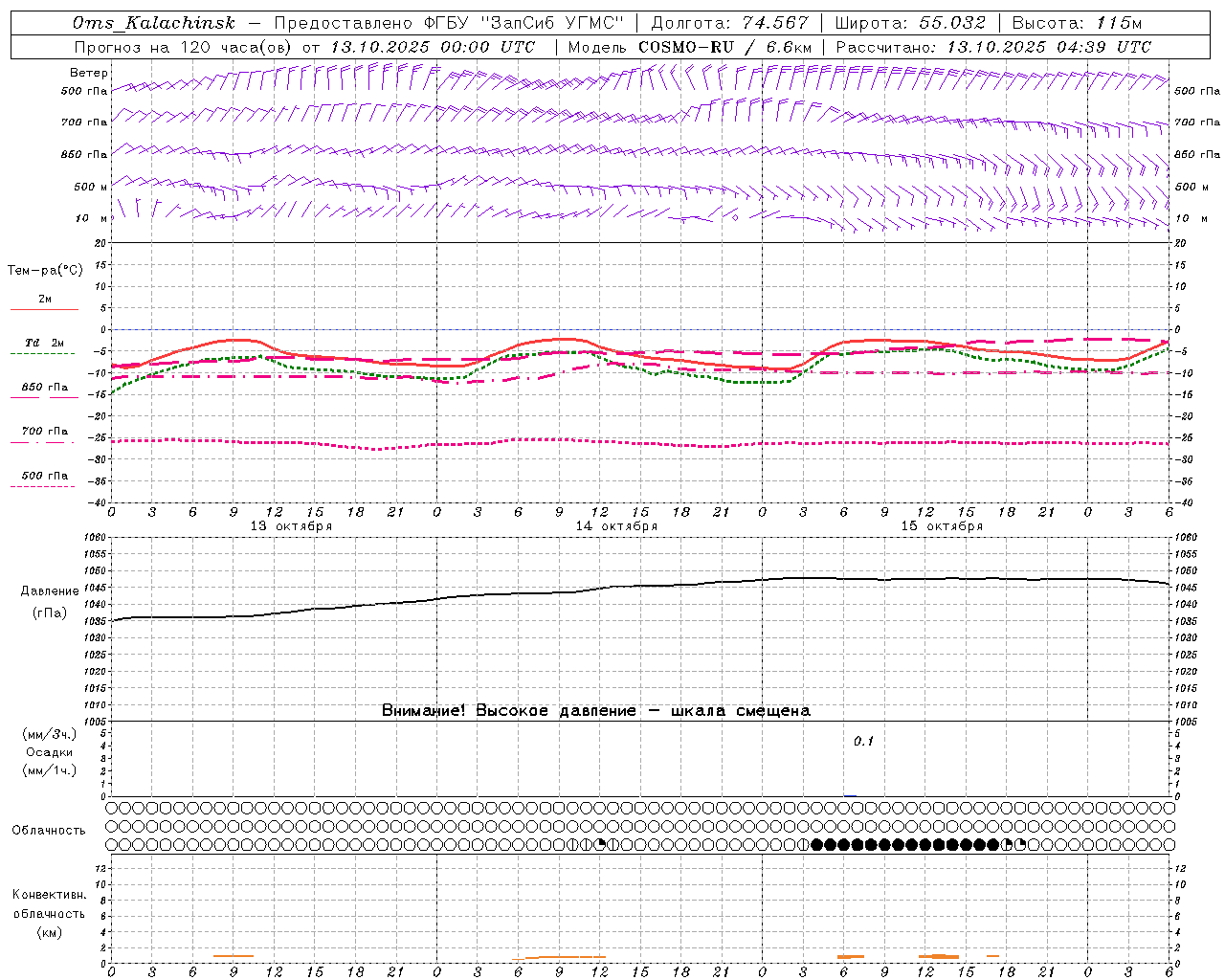Click the (мм/3ч.) precipitation unit label
The height and width of the screenshot is (980, 1225).
[x=50, y=735]
